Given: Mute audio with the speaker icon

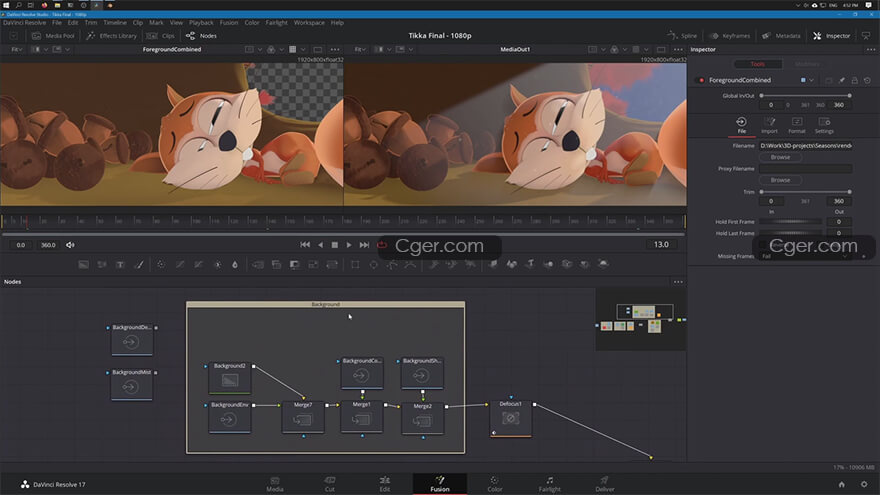Looking at the screenshot, I should click(70, 245).
